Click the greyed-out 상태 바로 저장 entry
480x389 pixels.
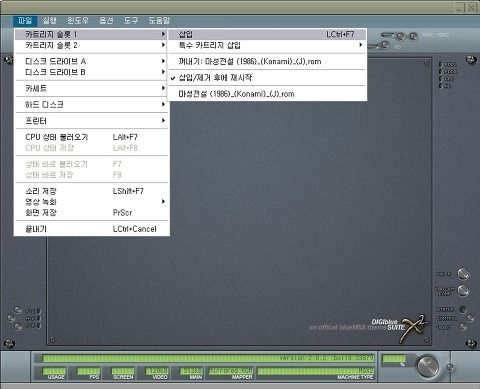[92, 175]
